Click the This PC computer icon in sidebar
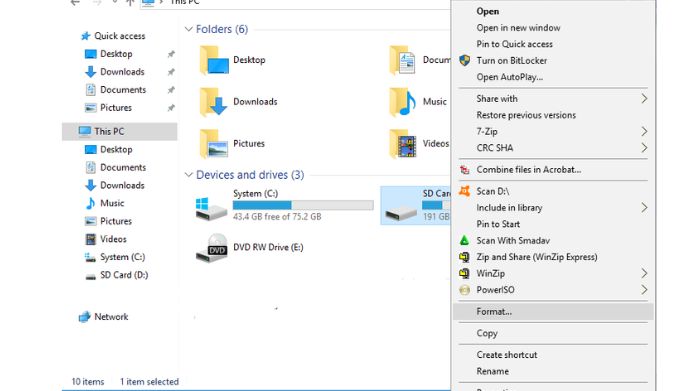This screenshot has width=696, height=391. 84,131
